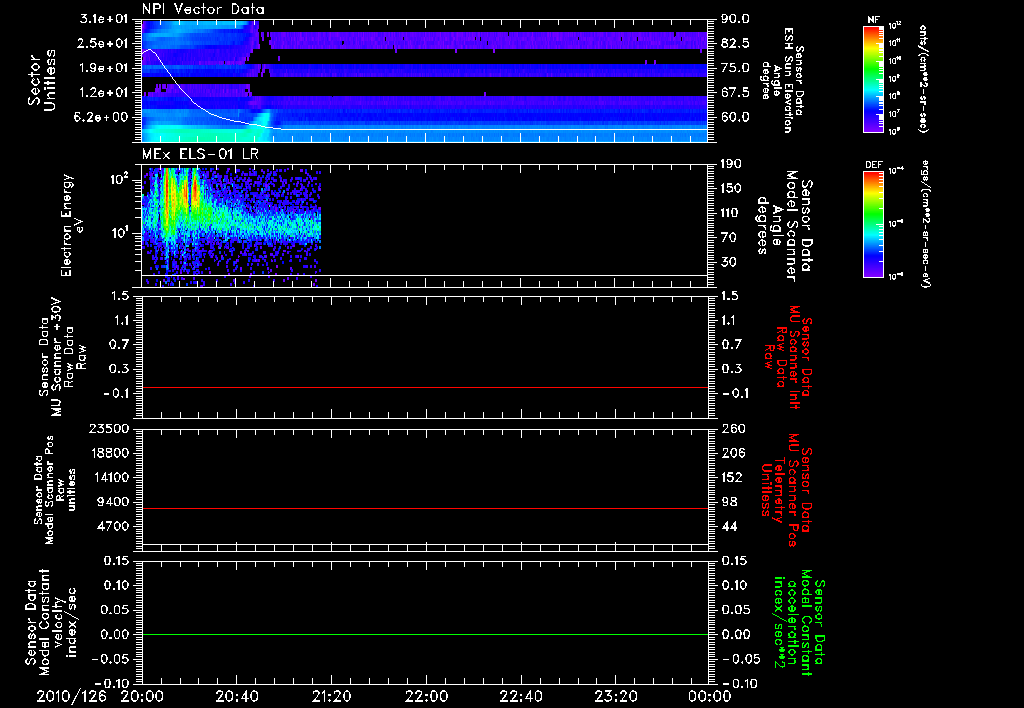Click the 'cnts/(cm**2-sr-sec)' units label
The height and width of the screenshot is (708, 1024).
(x=923, y=79)
